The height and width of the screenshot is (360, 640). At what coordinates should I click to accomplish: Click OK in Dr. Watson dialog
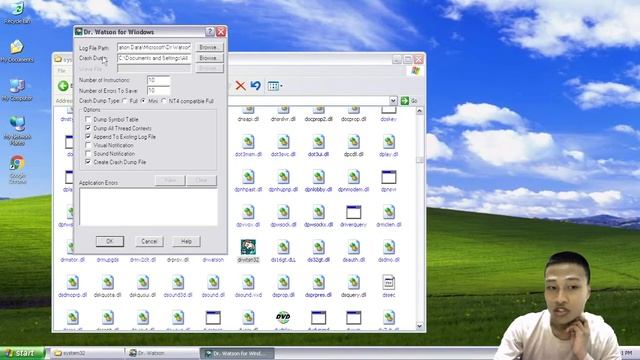pyautogui.click(x=110, y=241)
